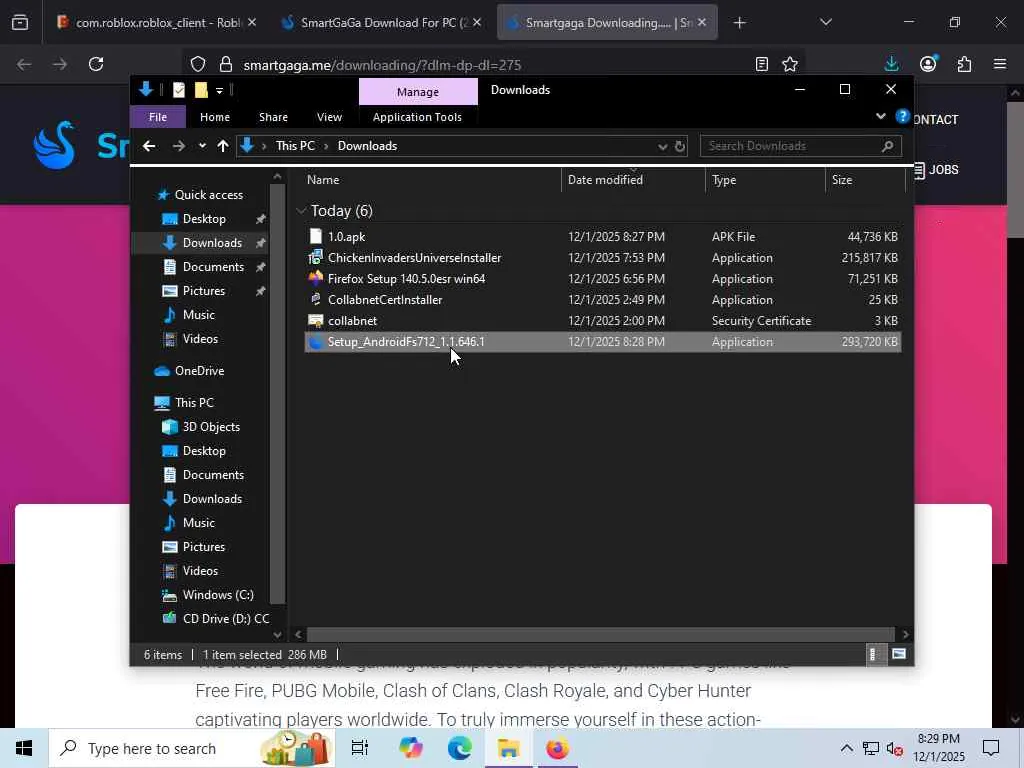Open Firefox tab list dropdown chevron
The width and height of the screenshot is (1024, 768).
(825, 22)
